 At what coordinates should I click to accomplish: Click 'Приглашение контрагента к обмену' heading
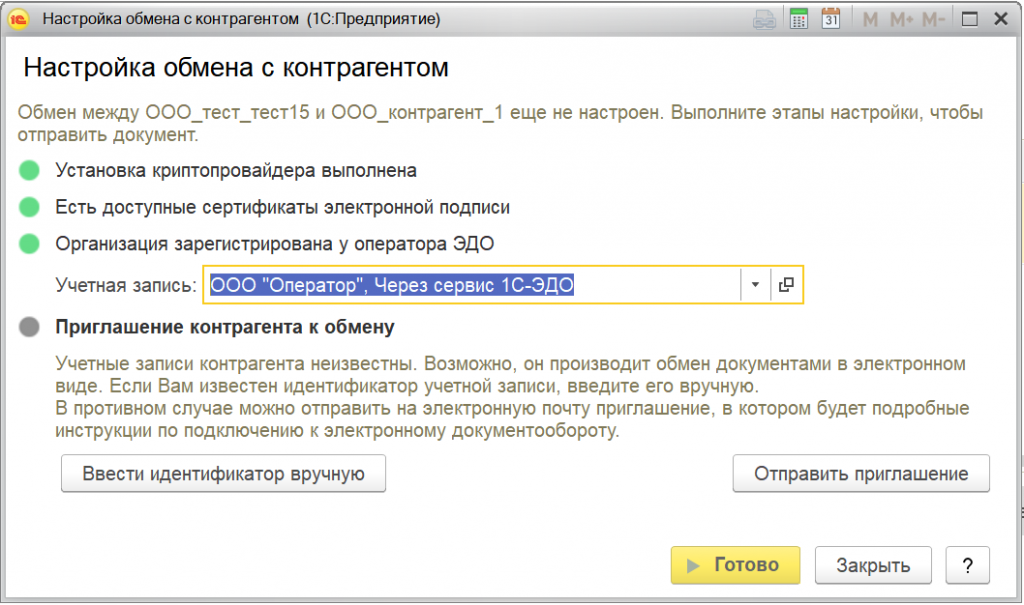(x=225, y=327)
